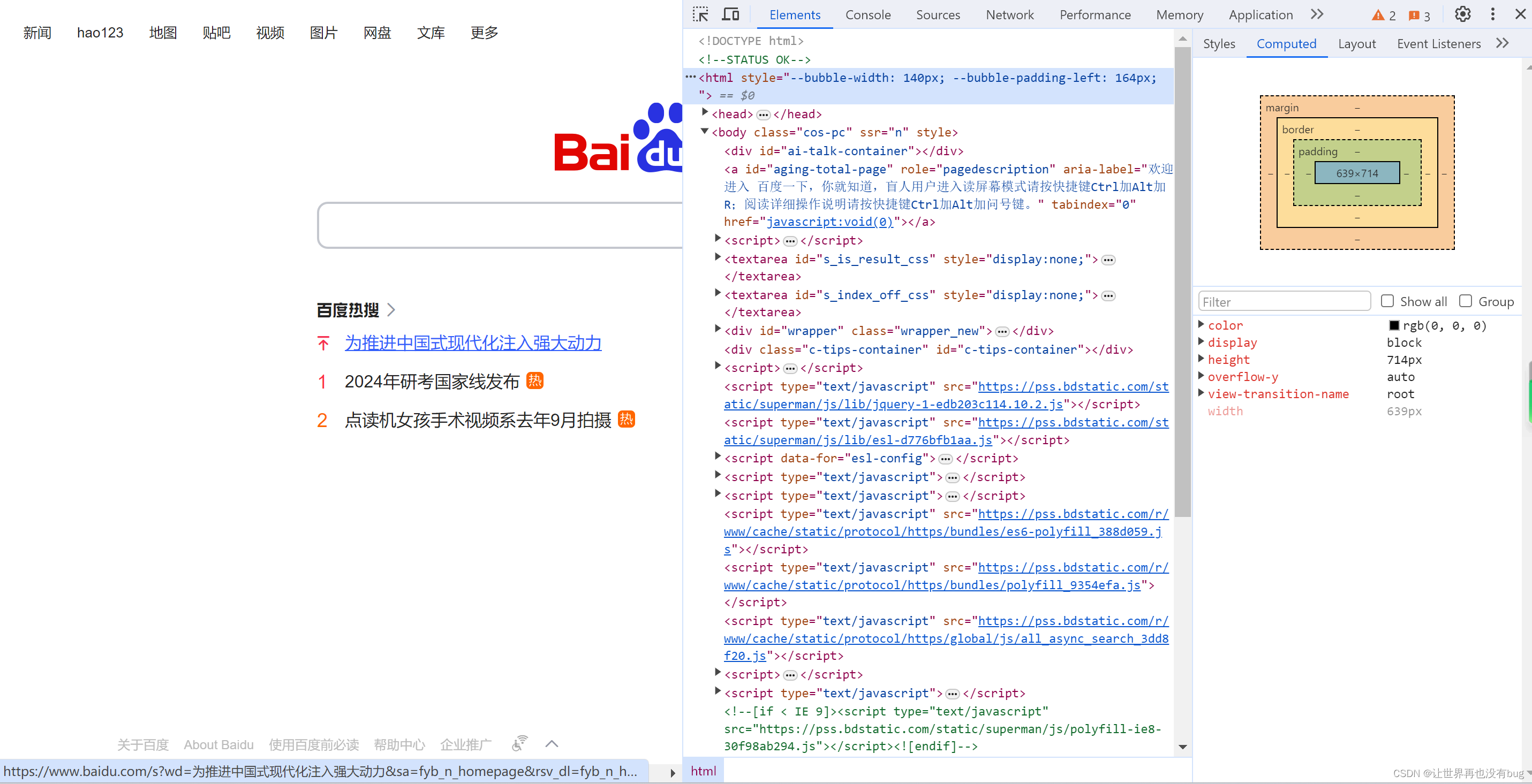The width and height of the screenshot is (1532, 784).
Task: Expand the overflow-y computed property
Action: (1201, 376)
